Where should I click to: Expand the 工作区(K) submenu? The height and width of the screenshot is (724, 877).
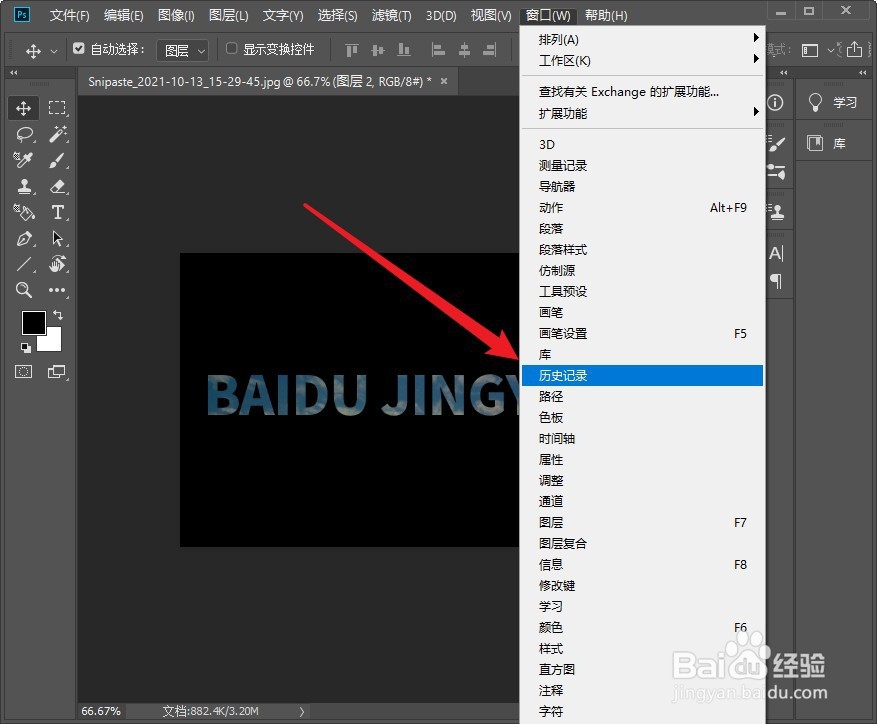642,60
